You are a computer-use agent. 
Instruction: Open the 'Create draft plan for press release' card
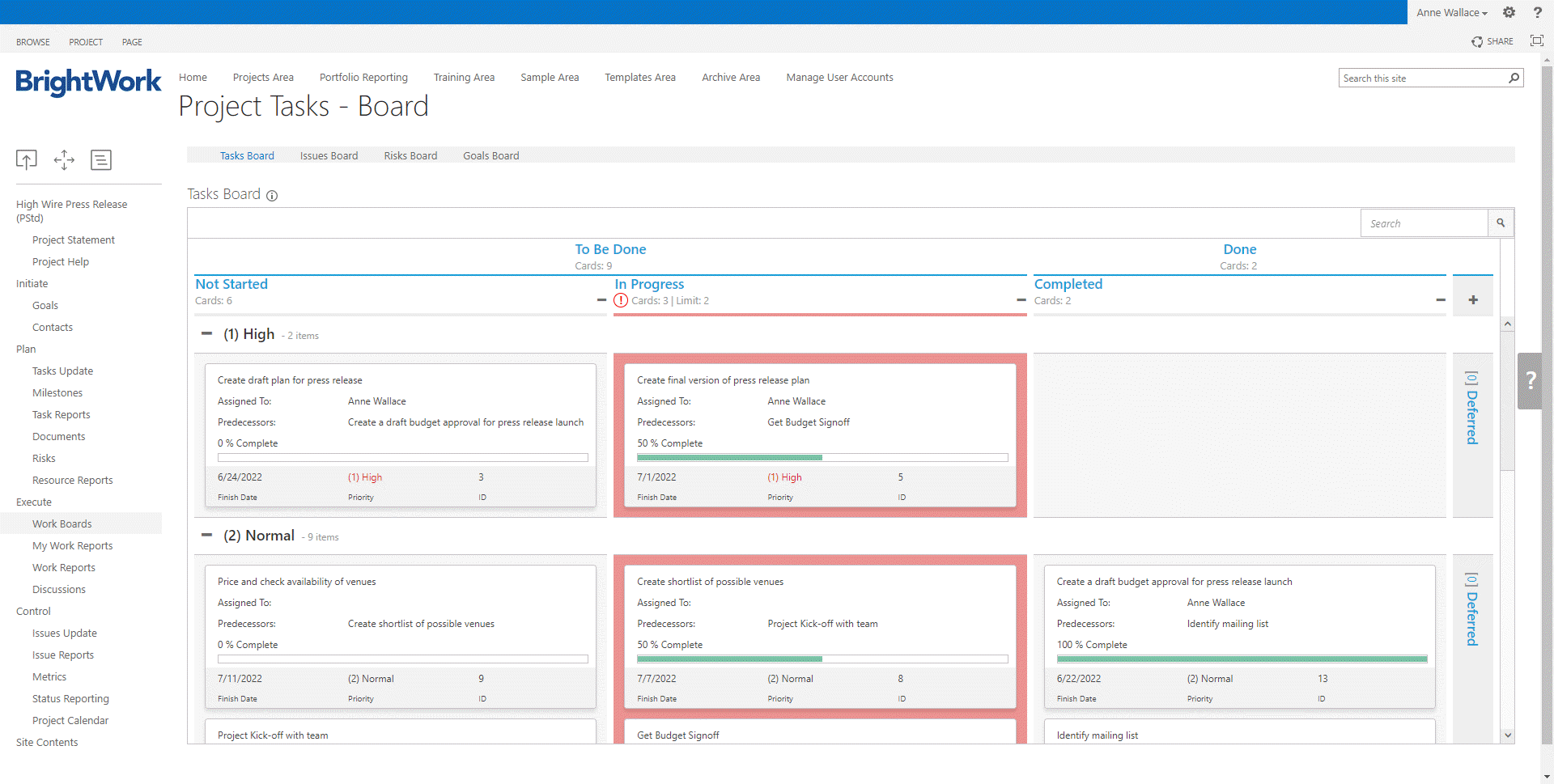pyautogui.click(x=290, y=380)
